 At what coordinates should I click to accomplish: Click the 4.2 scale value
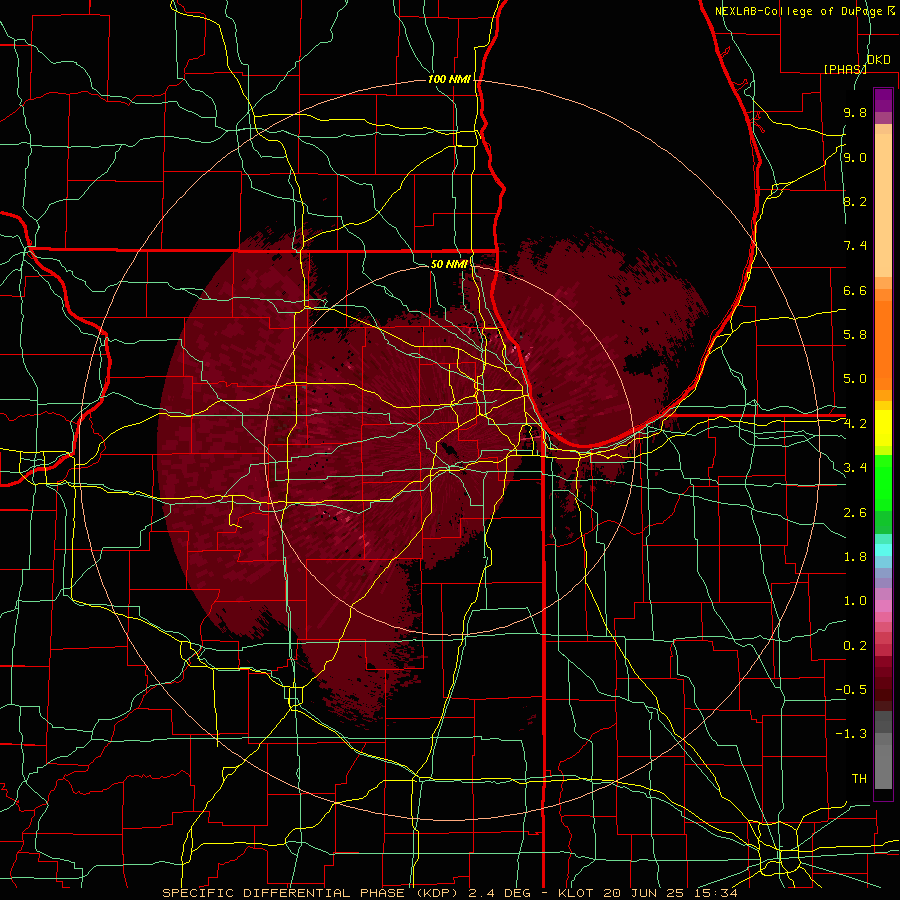click(855, 424)
